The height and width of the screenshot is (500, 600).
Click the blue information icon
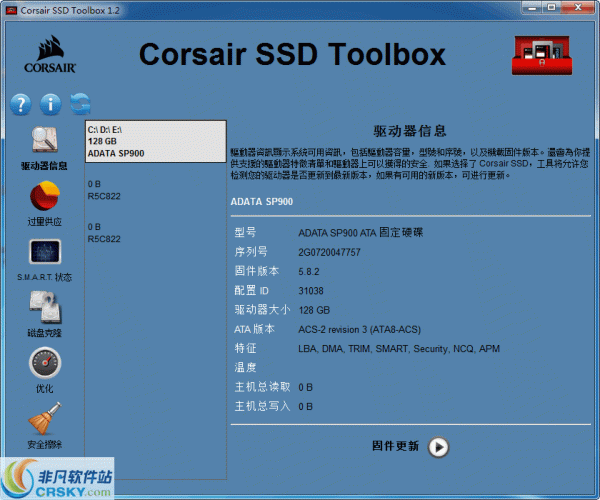point(50,104)
